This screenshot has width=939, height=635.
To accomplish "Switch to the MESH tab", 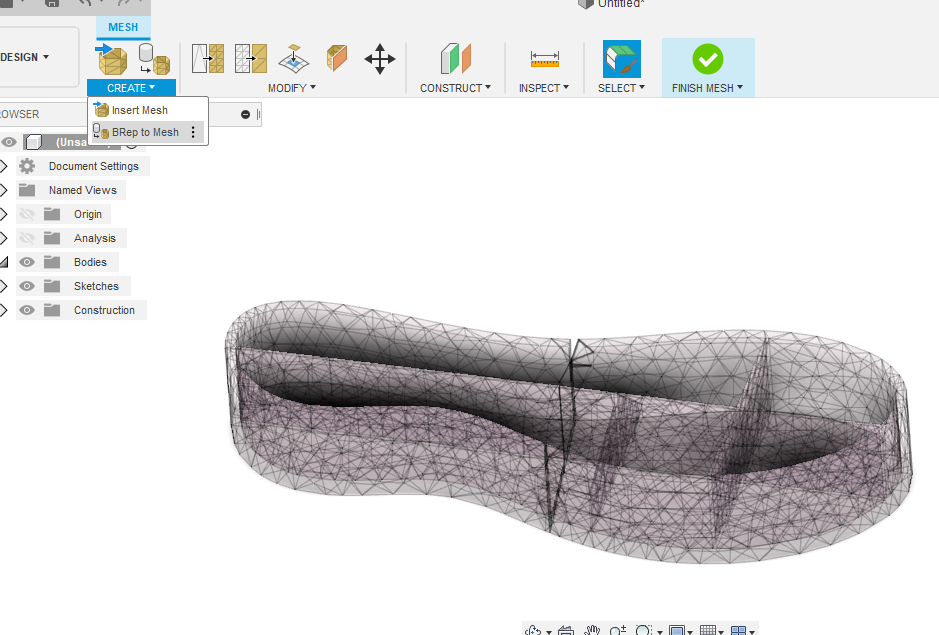I will pos(123,27).
